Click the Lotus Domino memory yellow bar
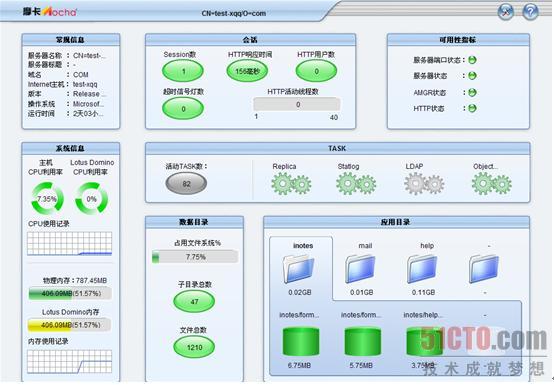The width and height of the screenshot is (554, 385). point(70,325)
